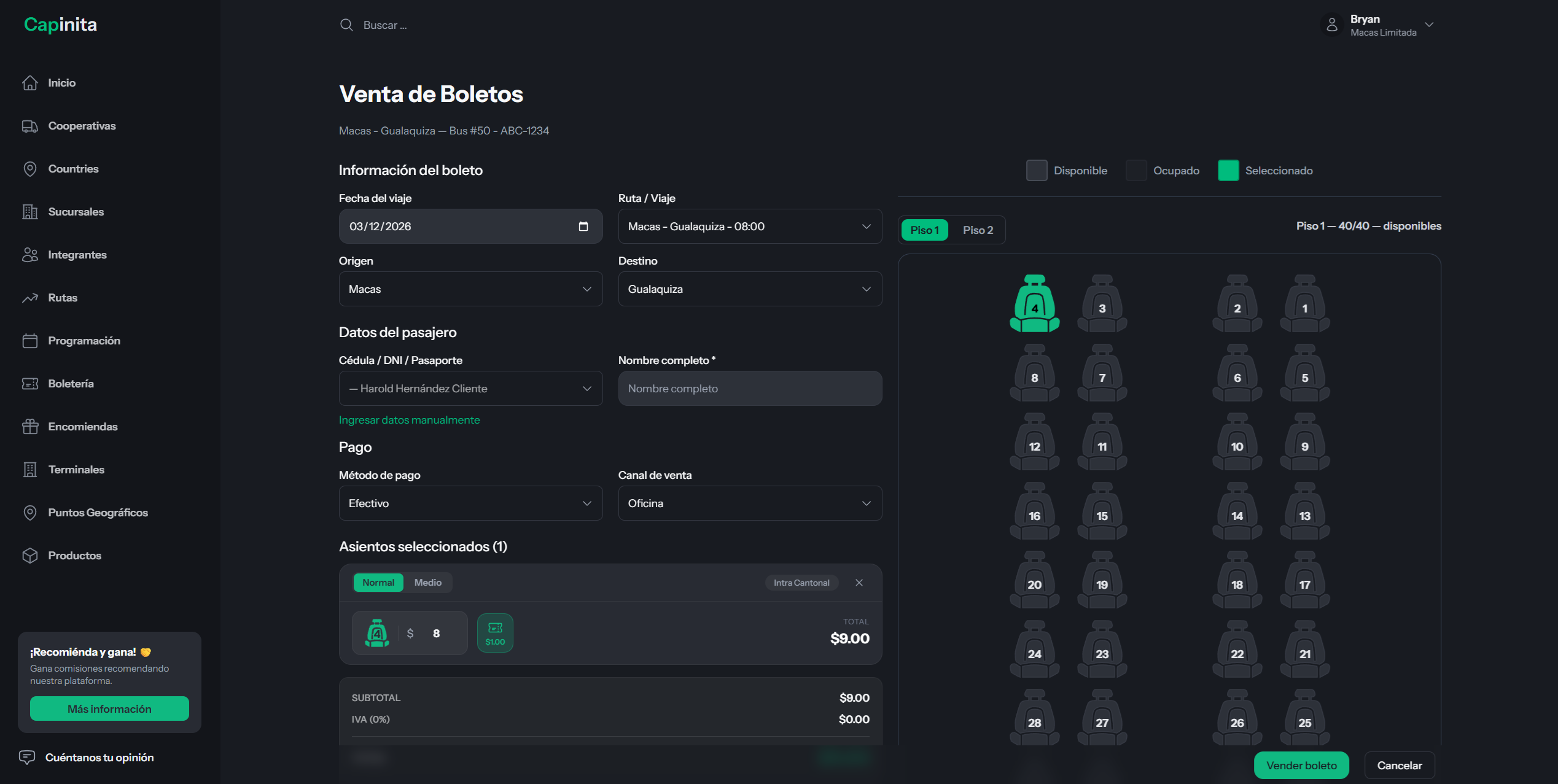Open the calendar picker for travel date
Image resolution: width=1558 pixels, height=784 pixels.
[583, 227]
